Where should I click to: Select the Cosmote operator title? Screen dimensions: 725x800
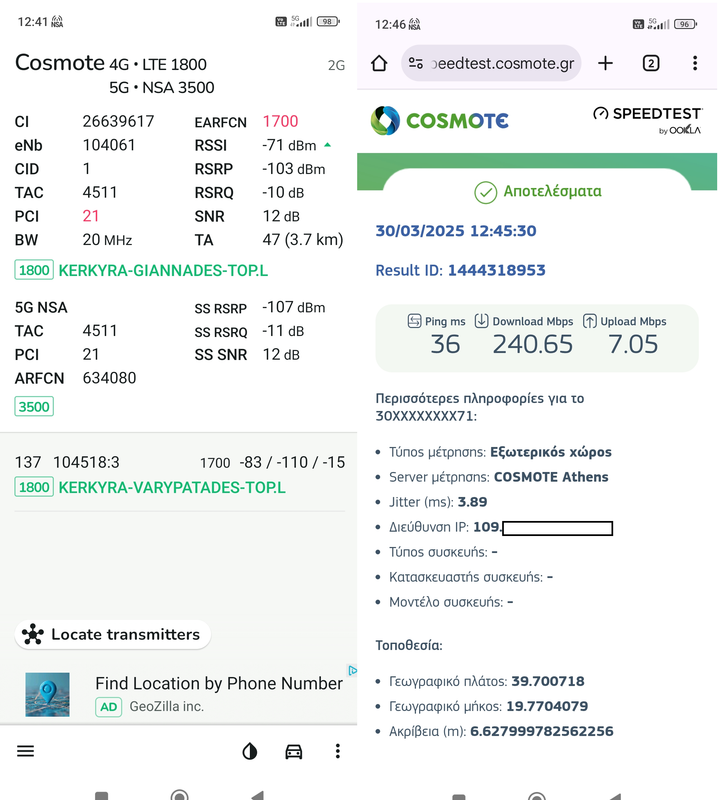point(60,63)
